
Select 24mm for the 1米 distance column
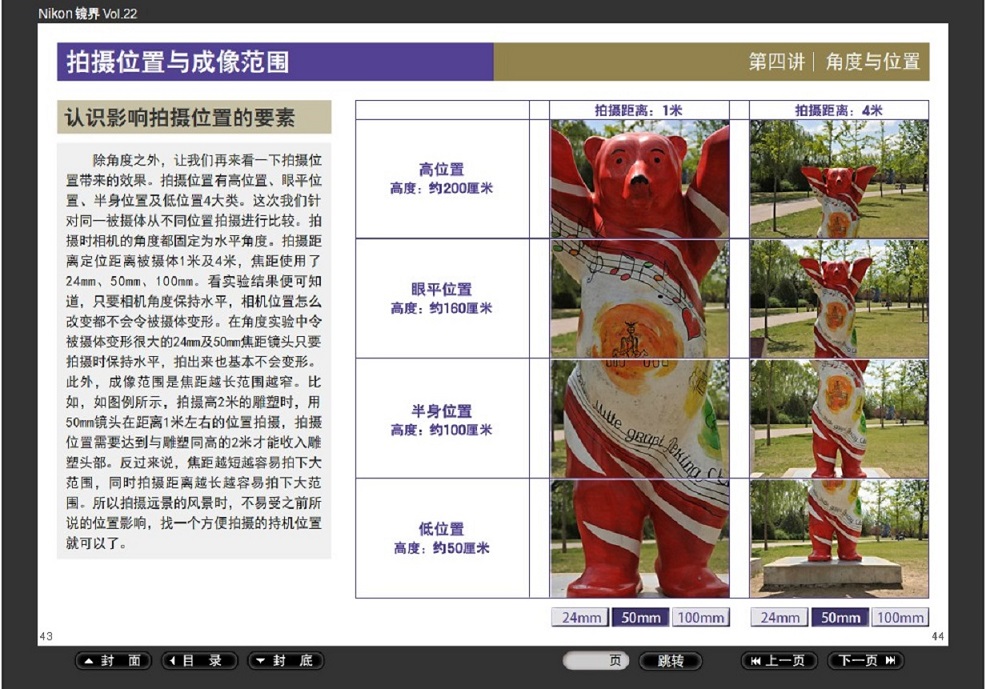coord(580,617)
